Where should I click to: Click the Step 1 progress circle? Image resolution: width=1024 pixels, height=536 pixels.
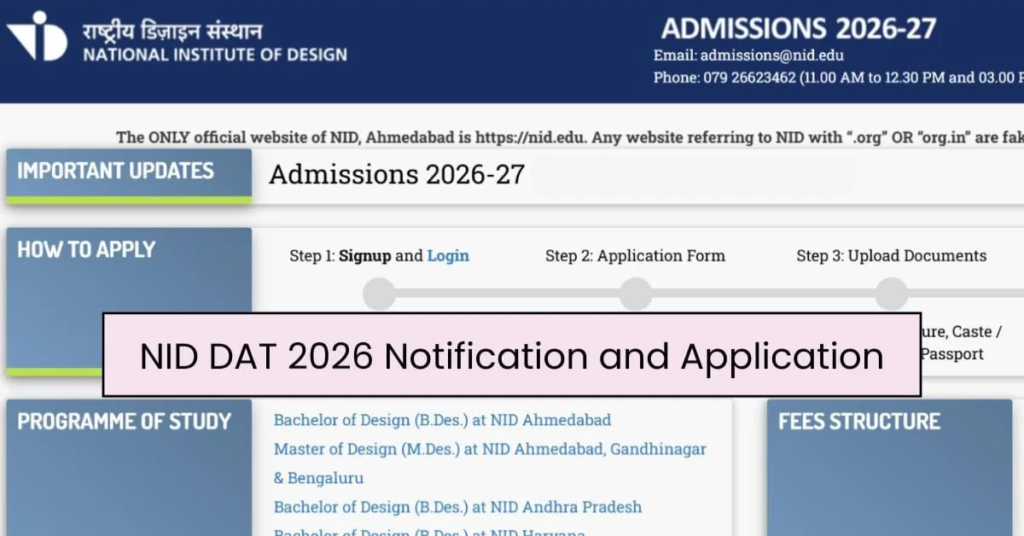pyautogui.click(x=379, y=293)
